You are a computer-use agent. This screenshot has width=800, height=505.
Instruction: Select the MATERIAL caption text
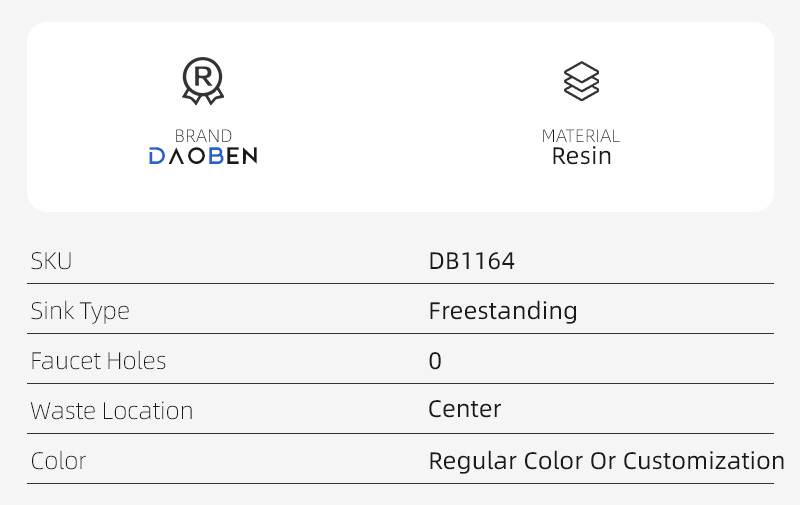click(581, 136)
